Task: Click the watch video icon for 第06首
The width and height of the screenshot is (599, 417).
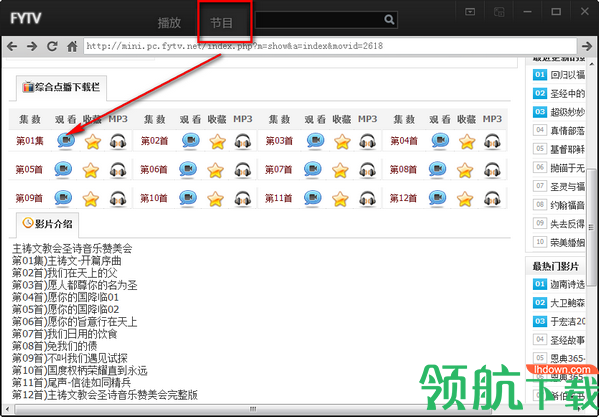Action: 188,169
